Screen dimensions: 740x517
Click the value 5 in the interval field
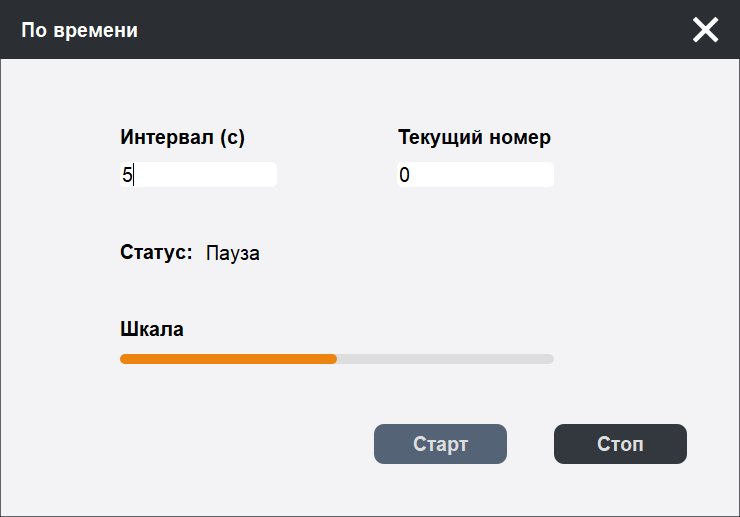tap(127, 175)
